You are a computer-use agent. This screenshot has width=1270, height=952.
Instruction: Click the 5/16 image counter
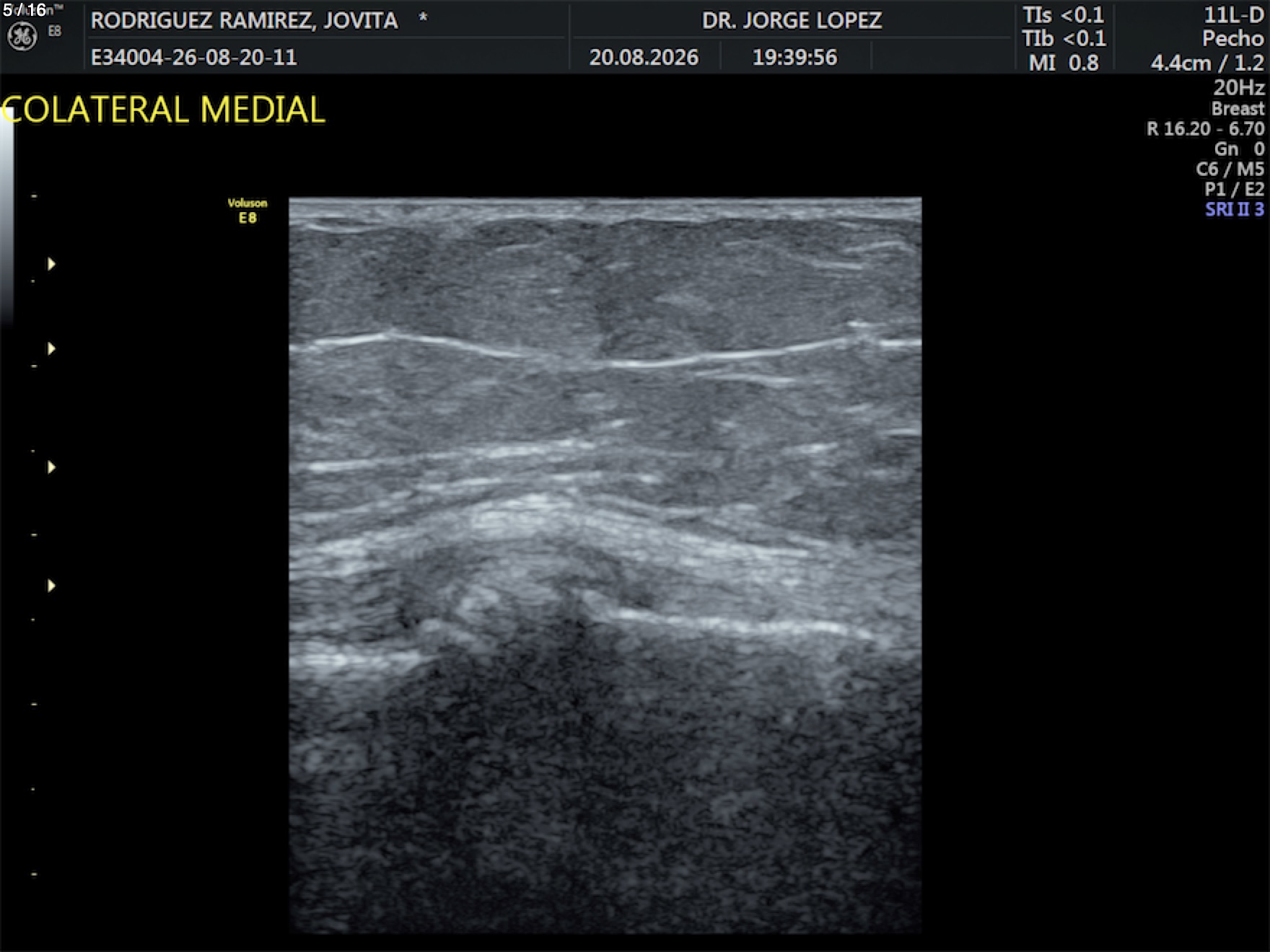pos(25,10)
